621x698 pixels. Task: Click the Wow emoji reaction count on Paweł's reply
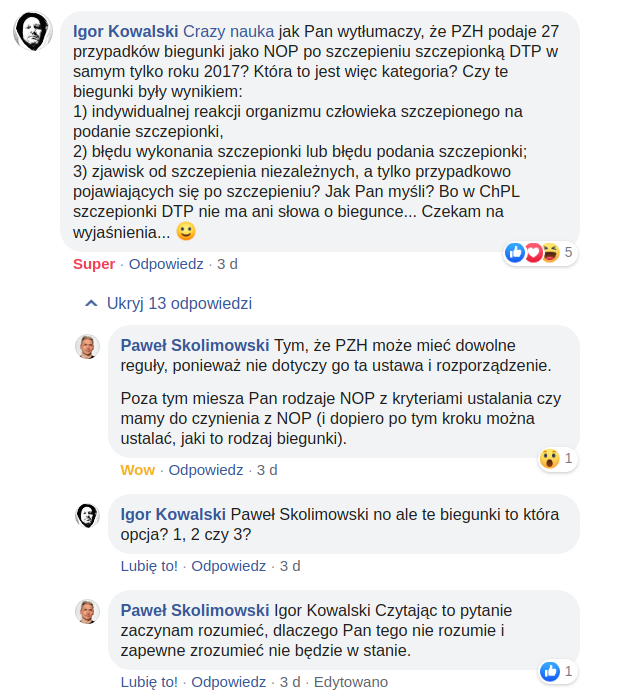click(558, 459)
